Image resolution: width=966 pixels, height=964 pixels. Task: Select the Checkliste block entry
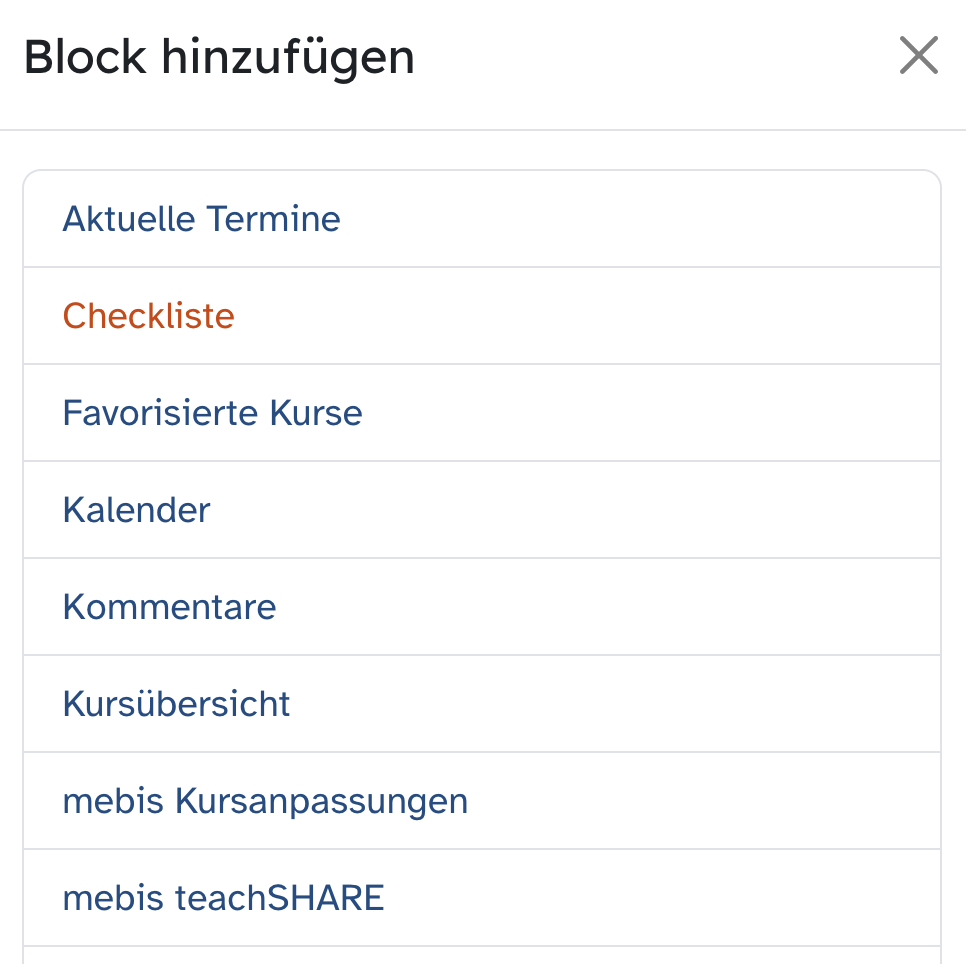(148, 316)
